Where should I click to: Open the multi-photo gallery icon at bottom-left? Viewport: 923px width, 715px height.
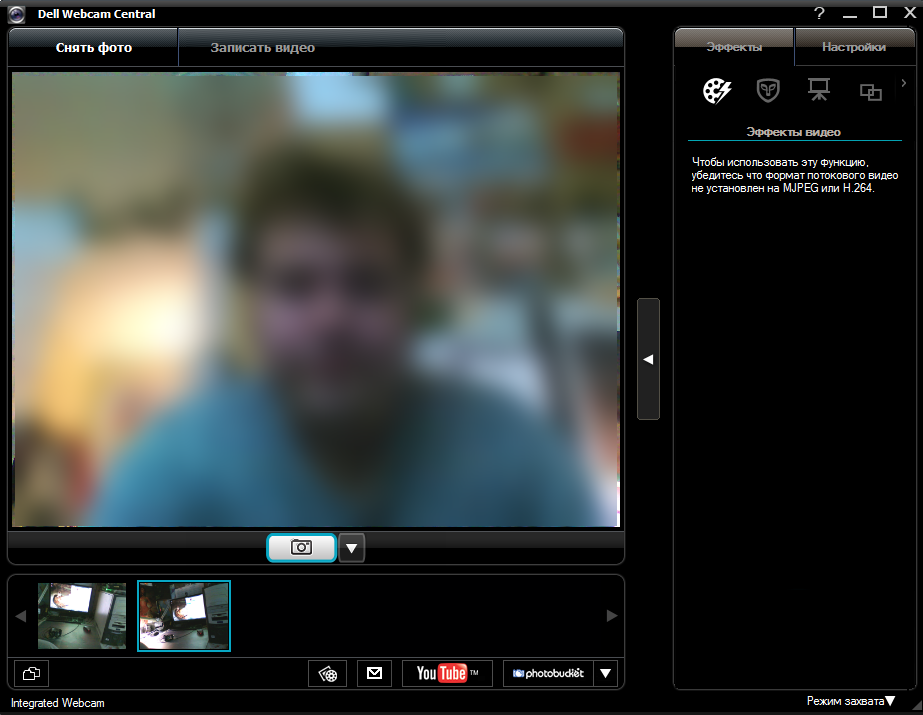32,674
